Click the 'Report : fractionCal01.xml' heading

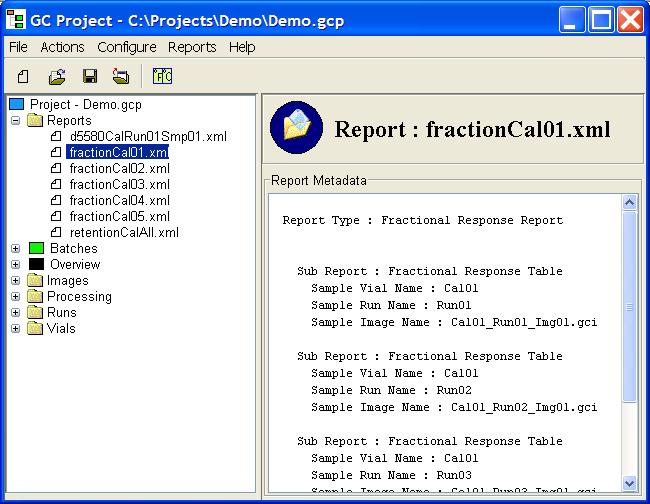tap(472, 129)
